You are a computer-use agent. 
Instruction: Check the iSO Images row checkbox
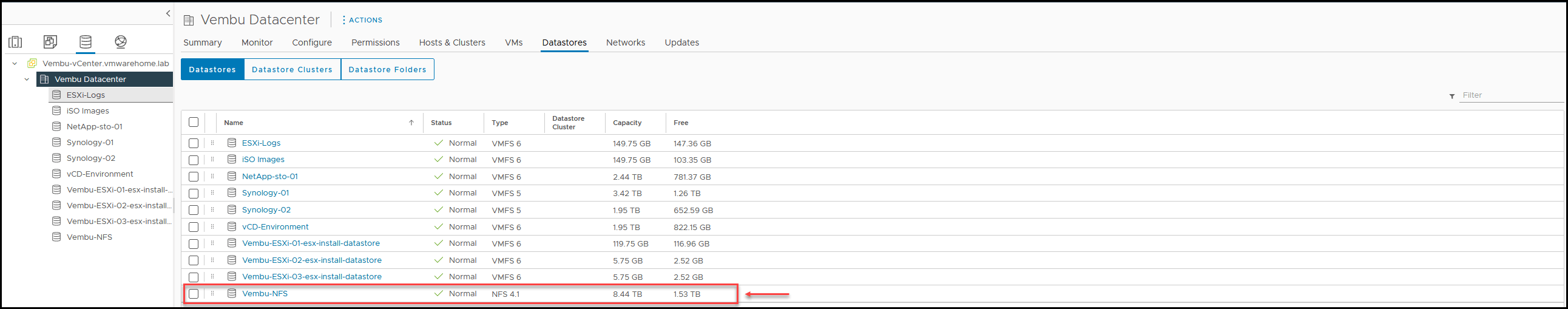click(194, 160)
